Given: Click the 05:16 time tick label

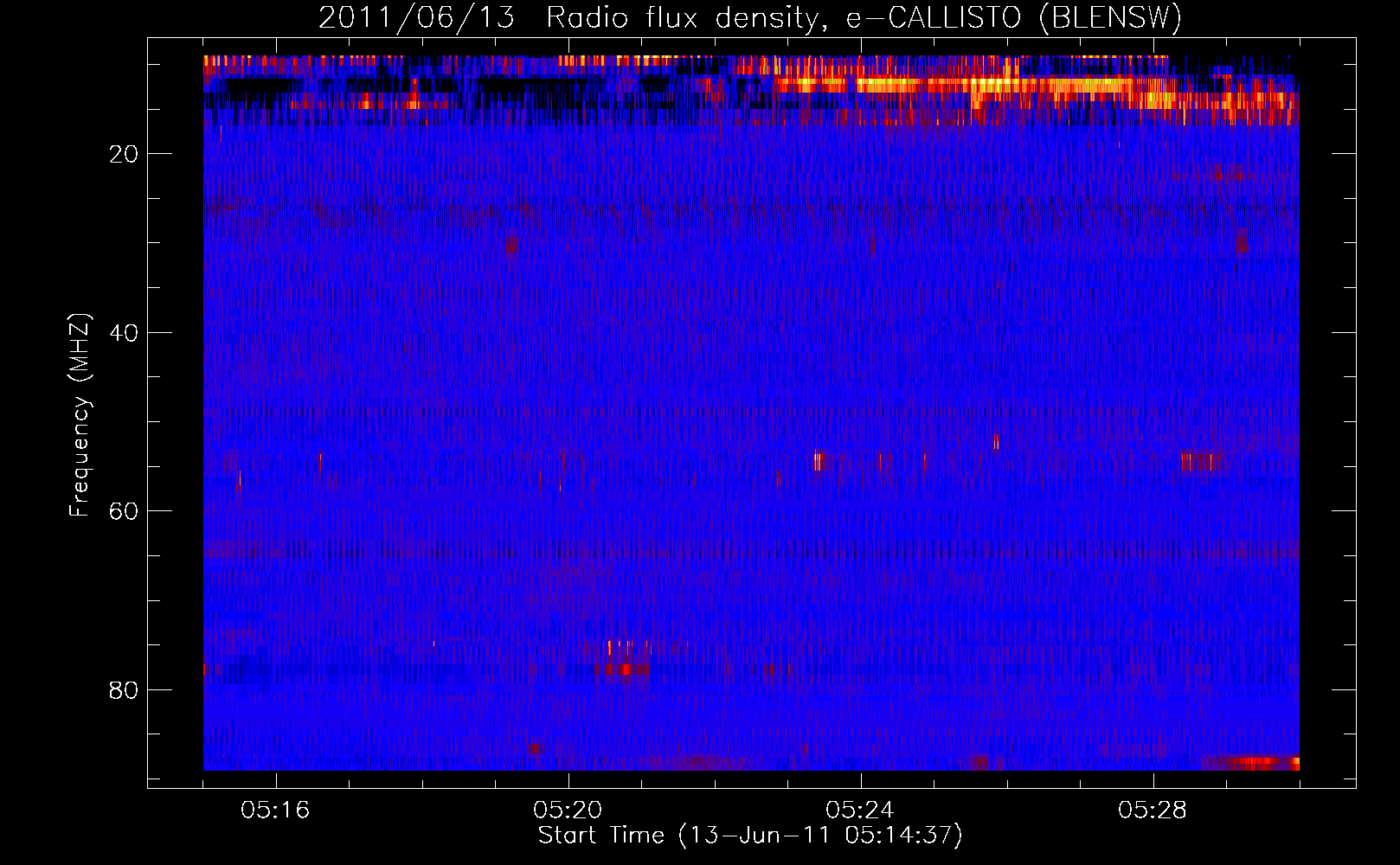Looking at the screenshot, I should tap(275, 811).
